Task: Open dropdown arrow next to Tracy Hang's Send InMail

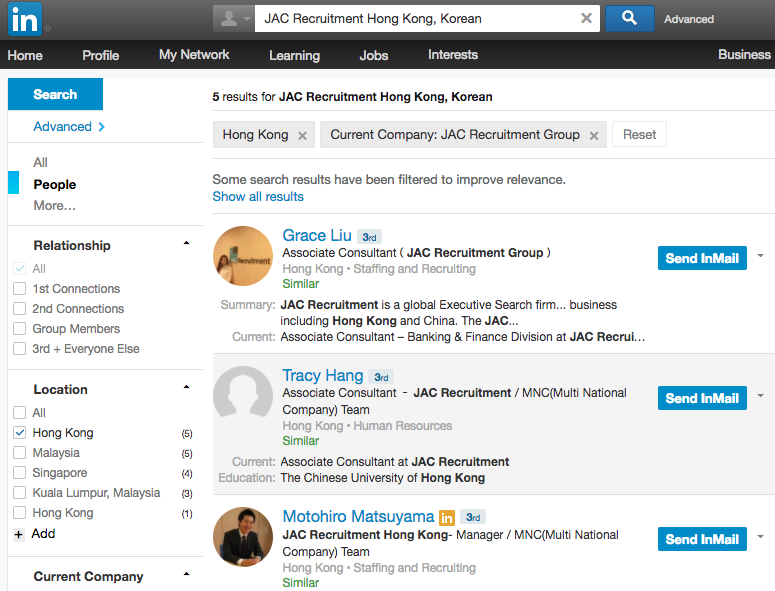Action: coord(761,395)
